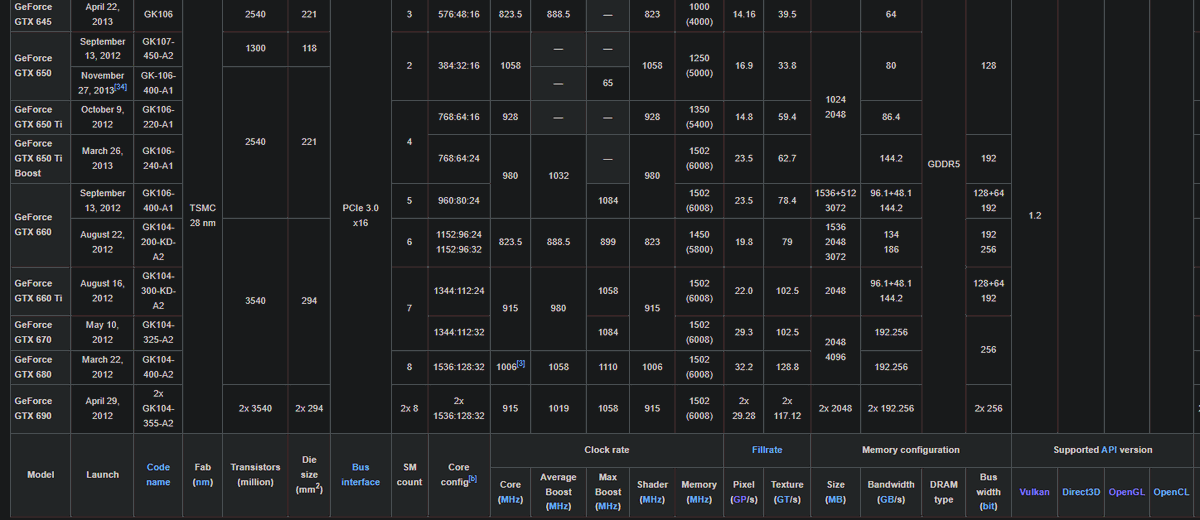Click the Memory configuration header
Viewport: 1200px width, 520px height.
pyautogui.click(x=911, y=450)
